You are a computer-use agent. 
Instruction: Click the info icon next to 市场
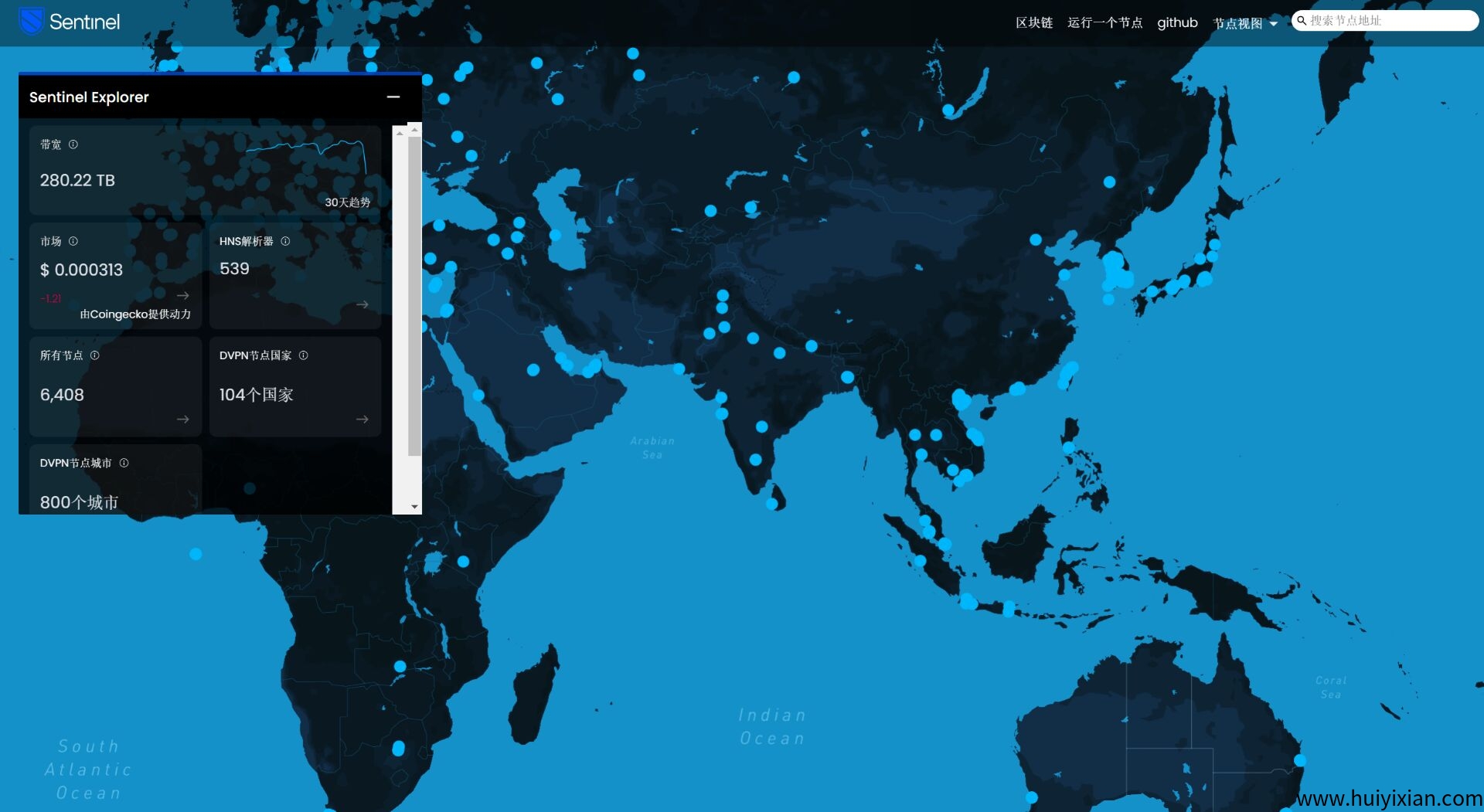pos(73,241)
